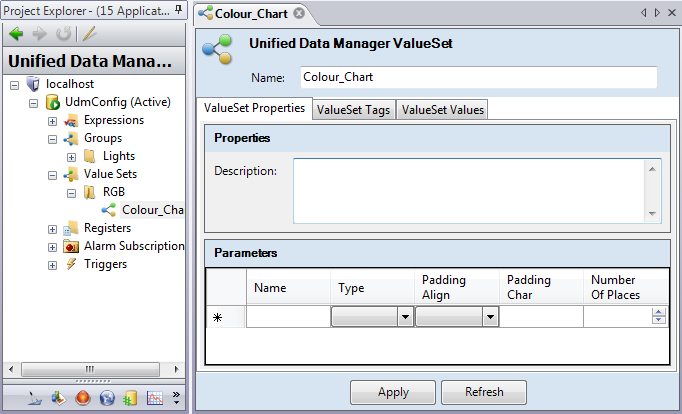Click the Padding Char cell

coord(541,317)
